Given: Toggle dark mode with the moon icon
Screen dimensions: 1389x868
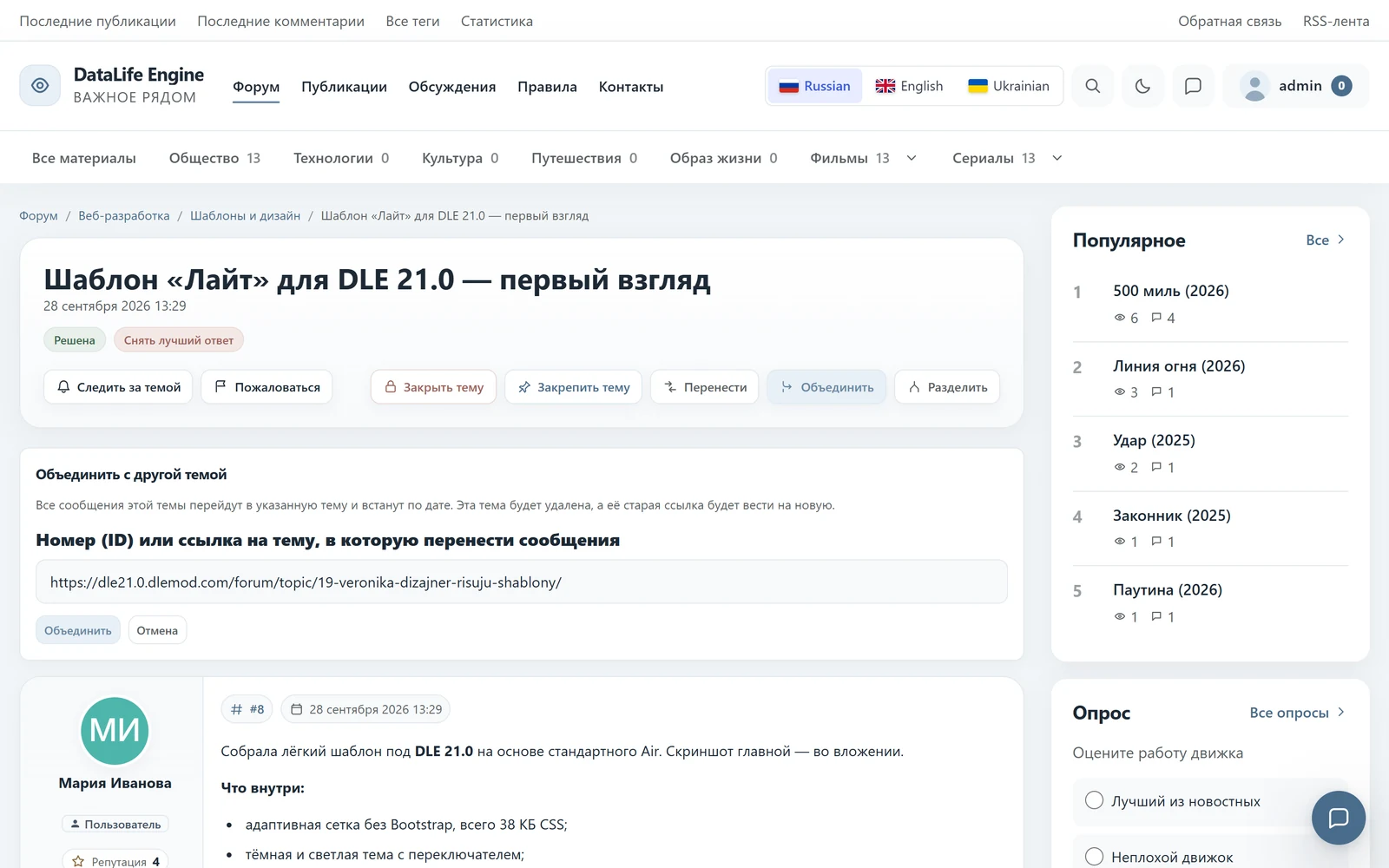Looking at the screenshot, I should tap(1142, 86).
